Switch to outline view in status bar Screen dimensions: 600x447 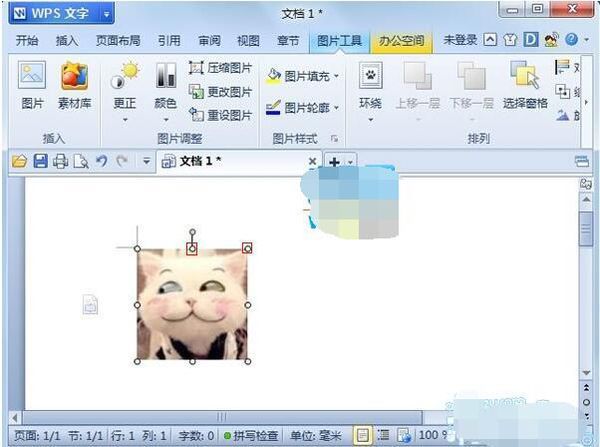point(383,435)
